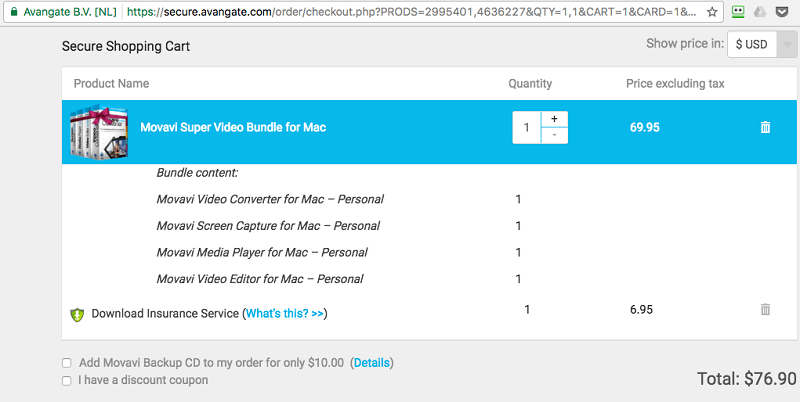The height and width of the screenshot is (402, 800).
Task: Check Add Movavi Backup CD option
Action: [66, 363]
